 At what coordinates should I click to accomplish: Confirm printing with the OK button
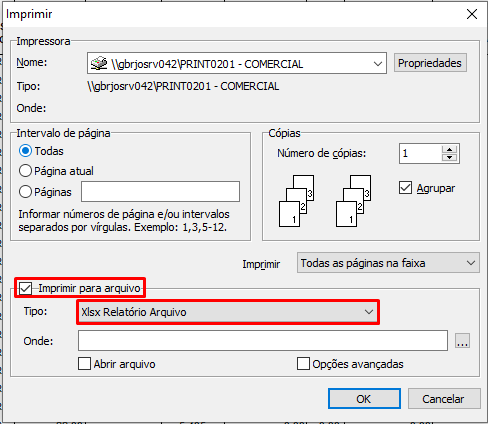point(364,399)
